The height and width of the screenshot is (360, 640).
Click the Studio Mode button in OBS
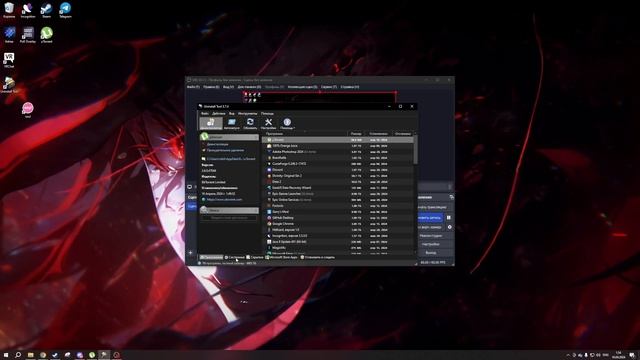(x=431, y=236)
